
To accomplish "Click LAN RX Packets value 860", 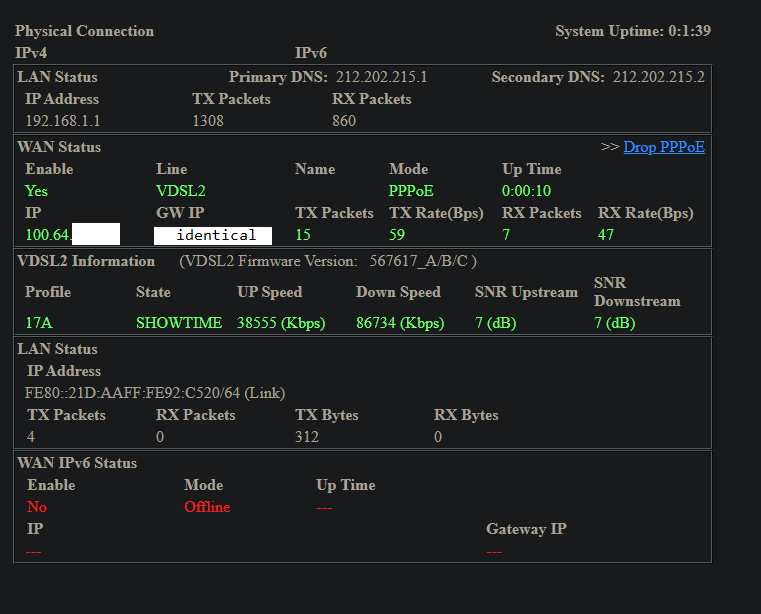I will pos(344,120).
